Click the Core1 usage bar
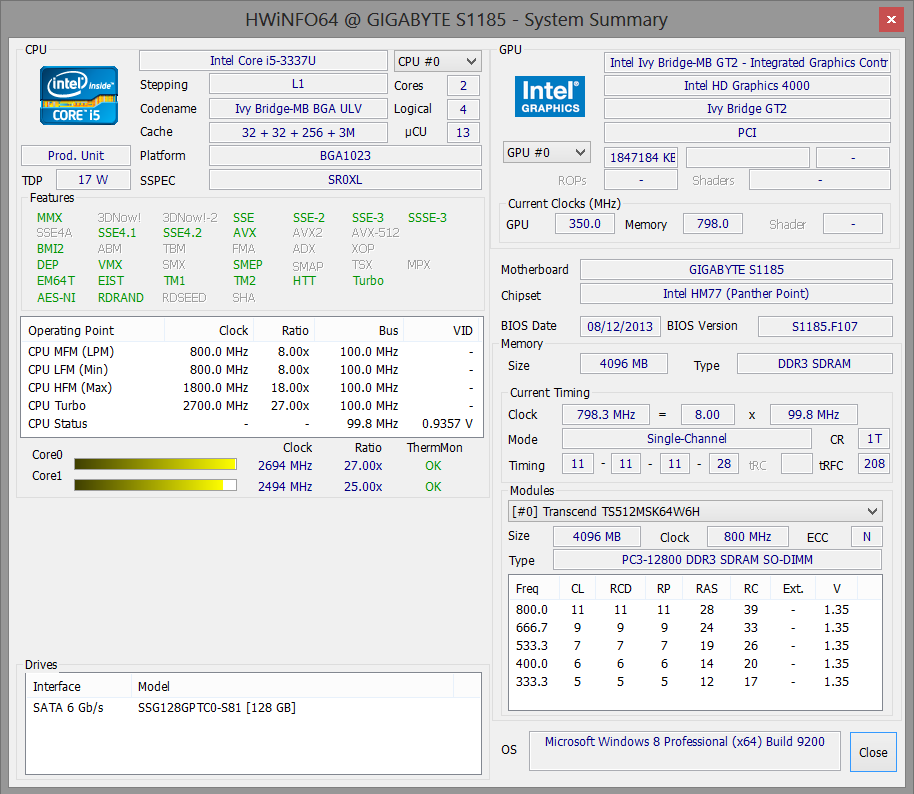 tap(155, 485)
